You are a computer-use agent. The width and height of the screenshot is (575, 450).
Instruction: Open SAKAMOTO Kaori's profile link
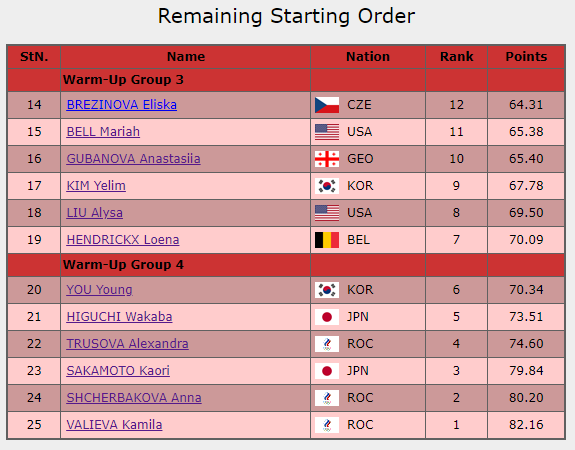tap(118, 371)
